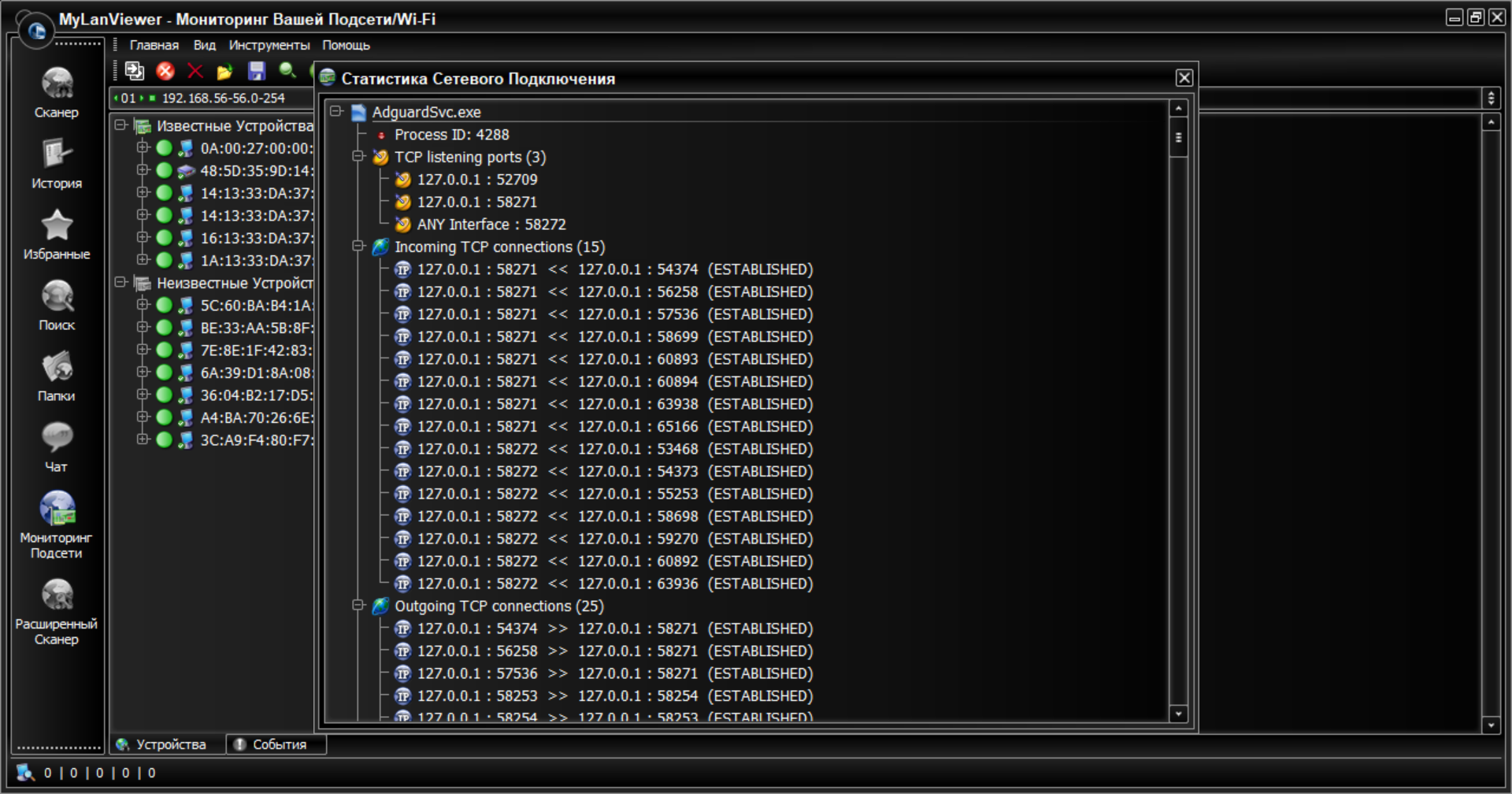This screenshot has height=794, width=1512.
Task: Click the red stop scan toolbar icon
Action: pos(165,72)
